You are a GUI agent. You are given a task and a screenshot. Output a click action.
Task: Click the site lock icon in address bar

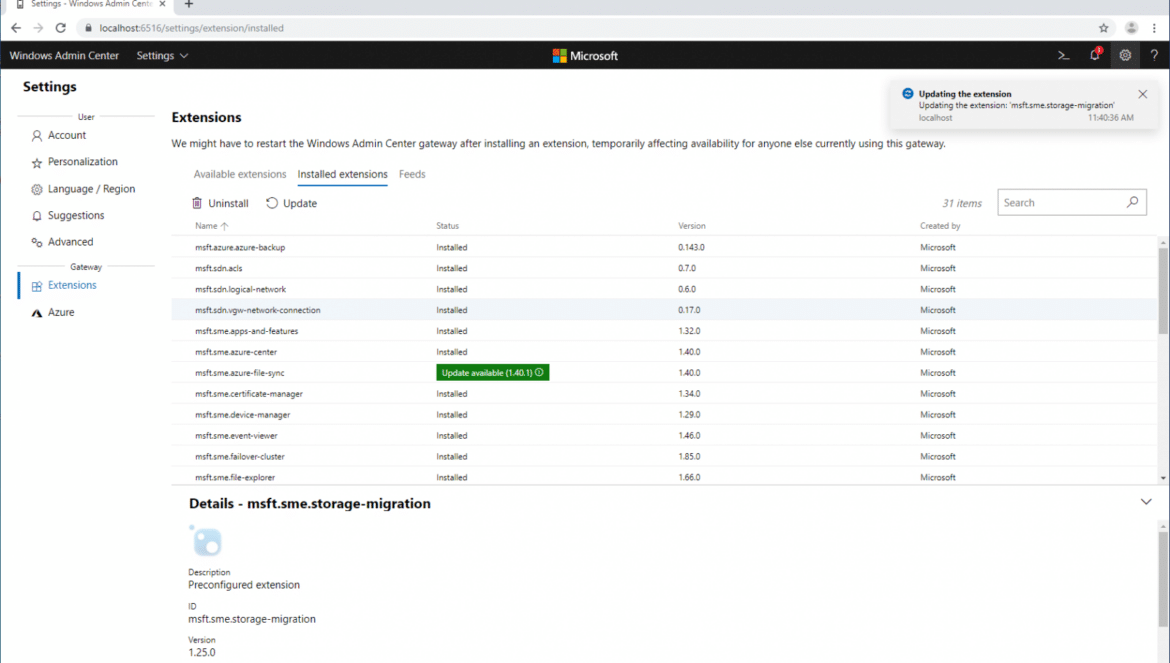click(88, 28)
